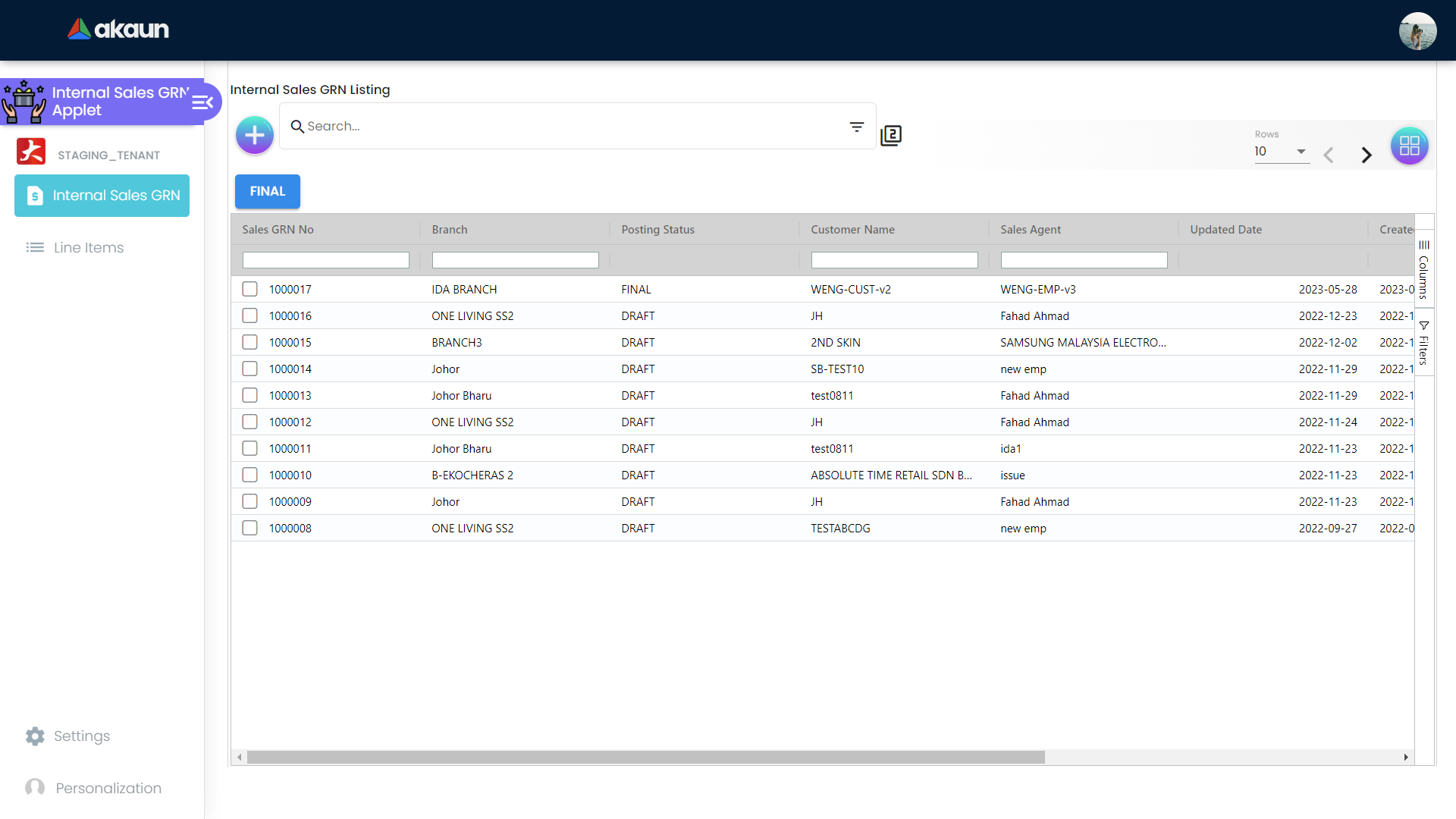
Task: Tick the checkbox for row 1000014
Action: 249,369
